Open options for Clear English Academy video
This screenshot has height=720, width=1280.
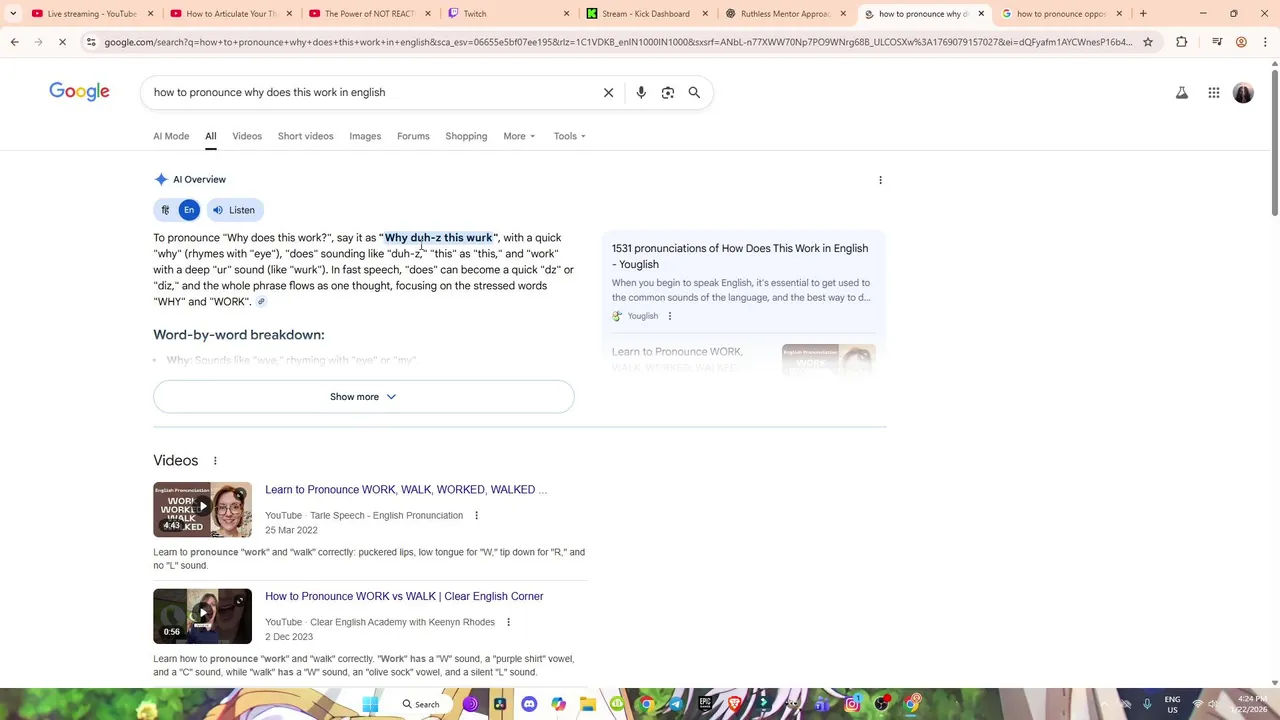coord(508,623)
